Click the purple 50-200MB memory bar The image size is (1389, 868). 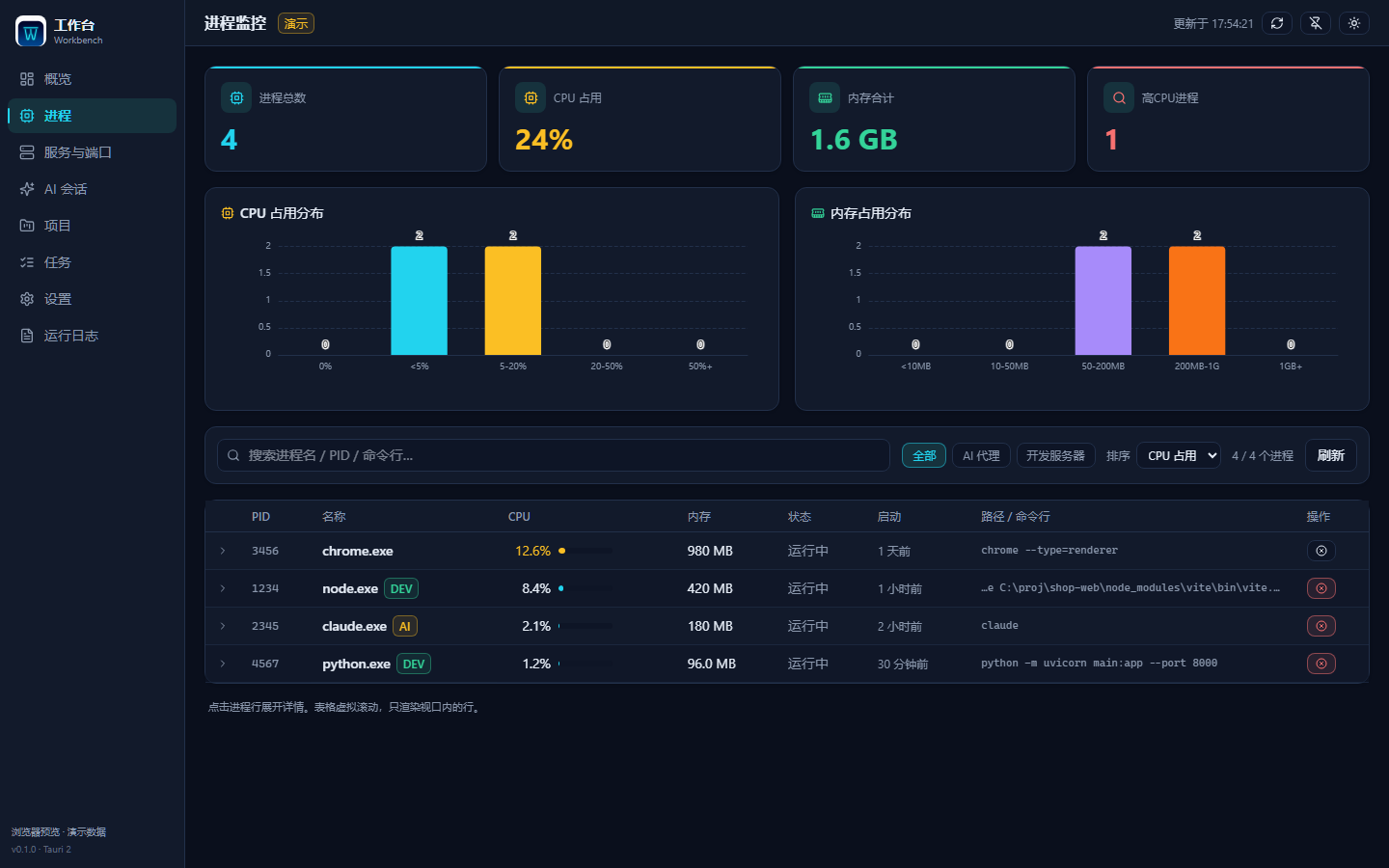[1103, 300]
